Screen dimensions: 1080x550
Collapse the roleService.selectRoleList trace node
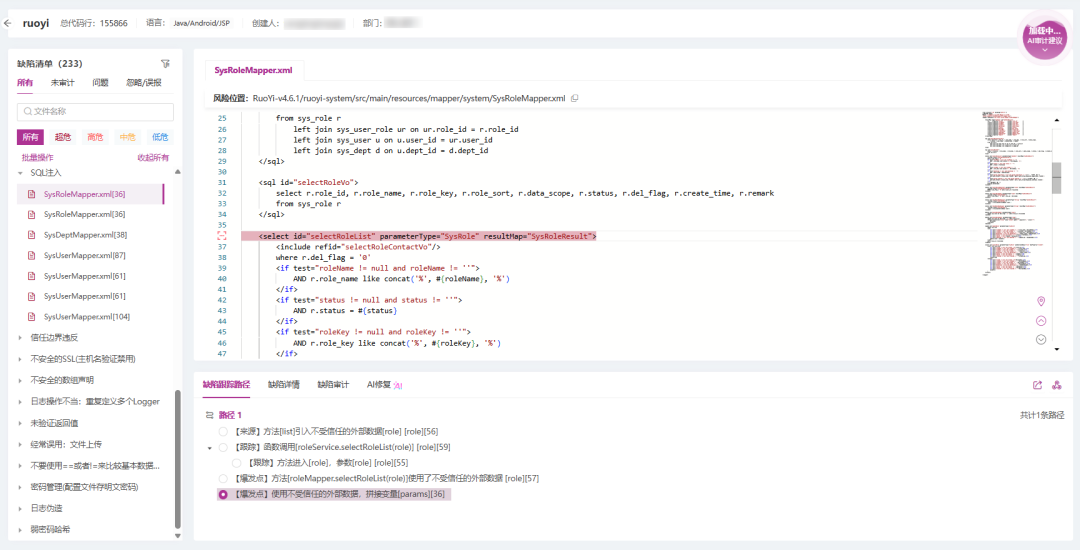pyautogui.click(x=209, y=448)
